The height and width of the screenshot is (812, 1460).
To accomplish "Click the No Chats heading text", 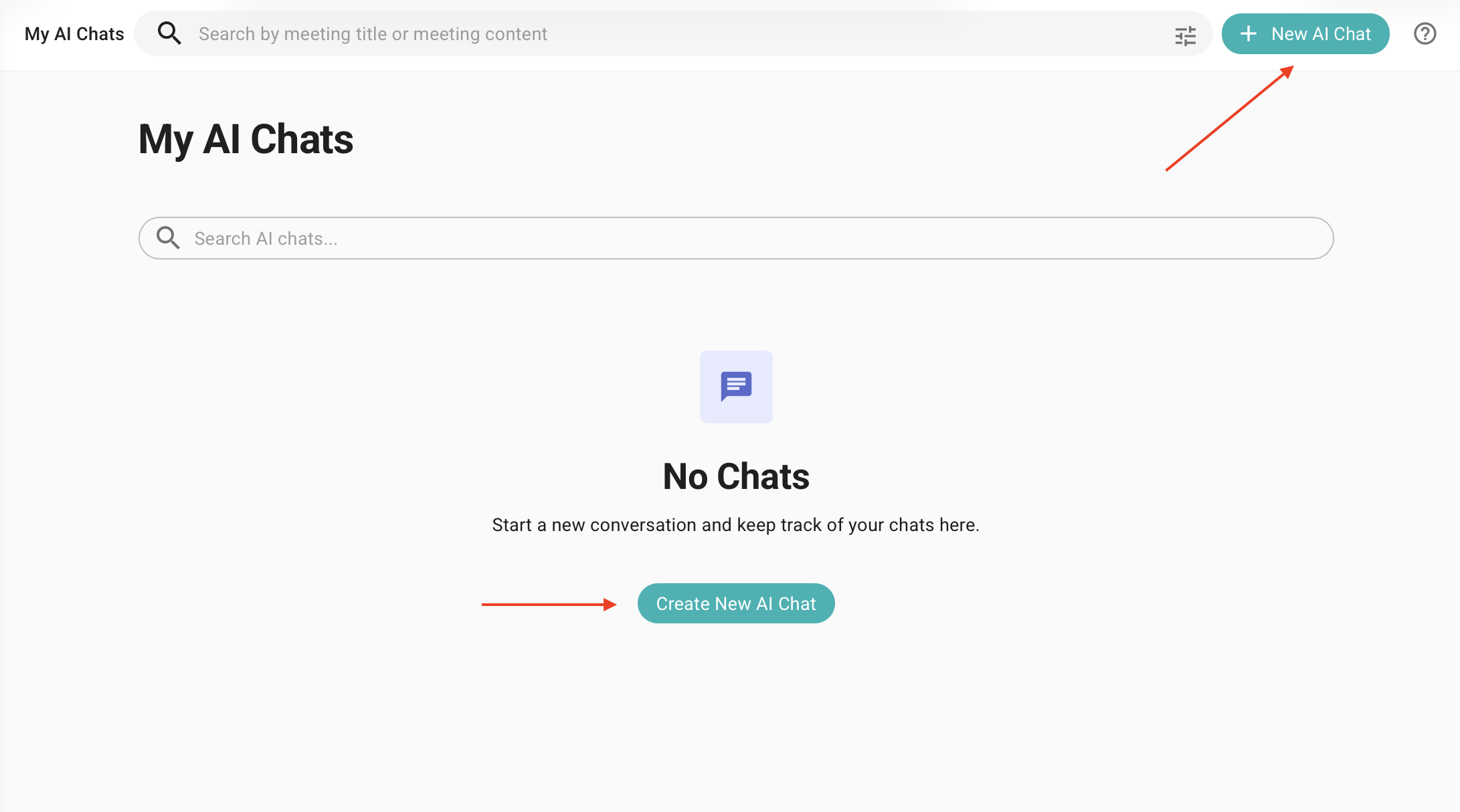I will (x=735, y=476).
